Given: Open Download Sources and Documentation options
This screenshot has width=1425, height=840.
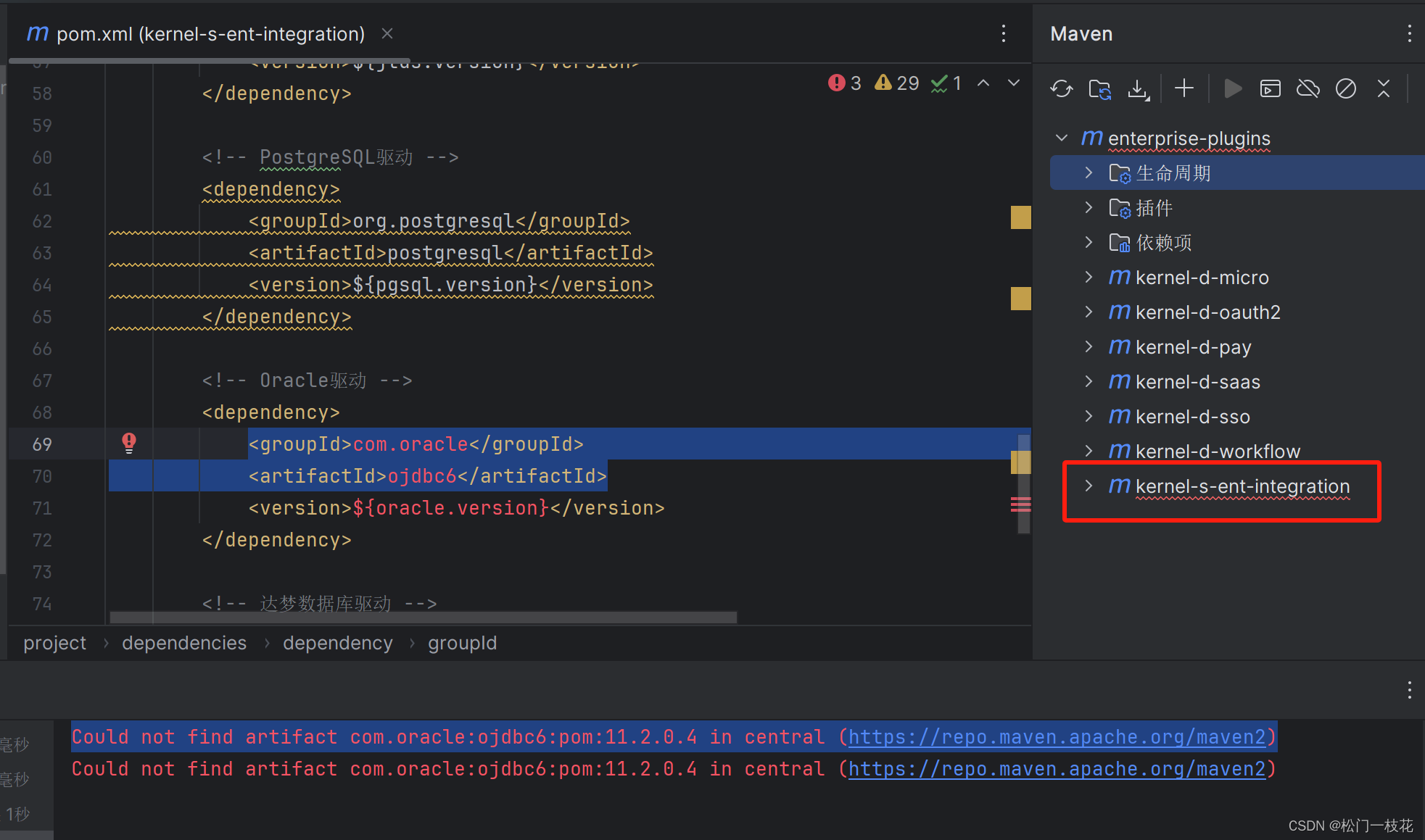Looking at the screenshot, I should 1138,88.
